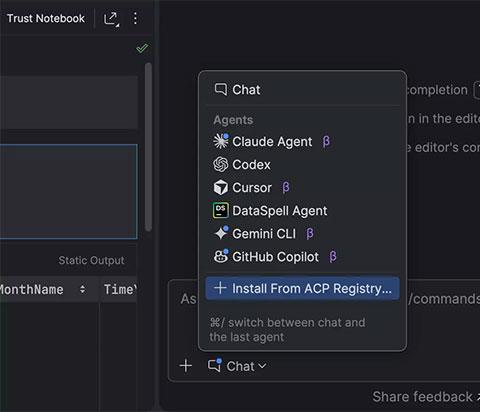Click the DataSpell Agent DS icon
The image size is (480, 412).
pos(221,210)
